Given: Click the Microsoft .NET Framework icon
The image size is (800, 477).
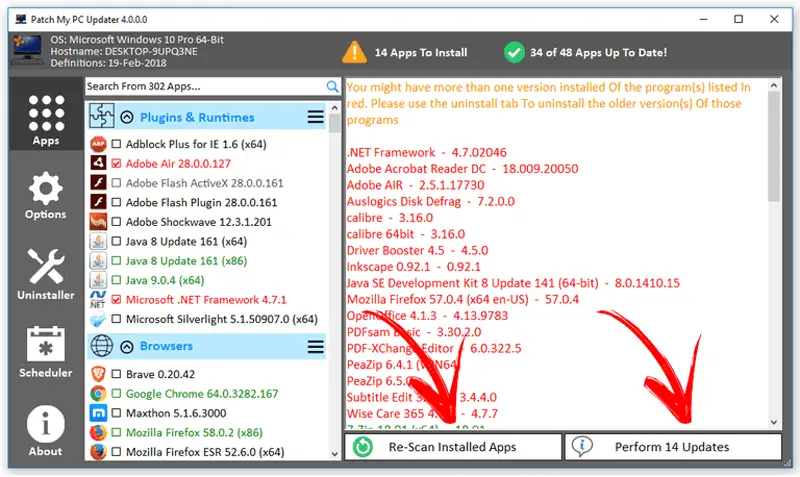Looking at the screenshot, I should click(x=98, y=299).
